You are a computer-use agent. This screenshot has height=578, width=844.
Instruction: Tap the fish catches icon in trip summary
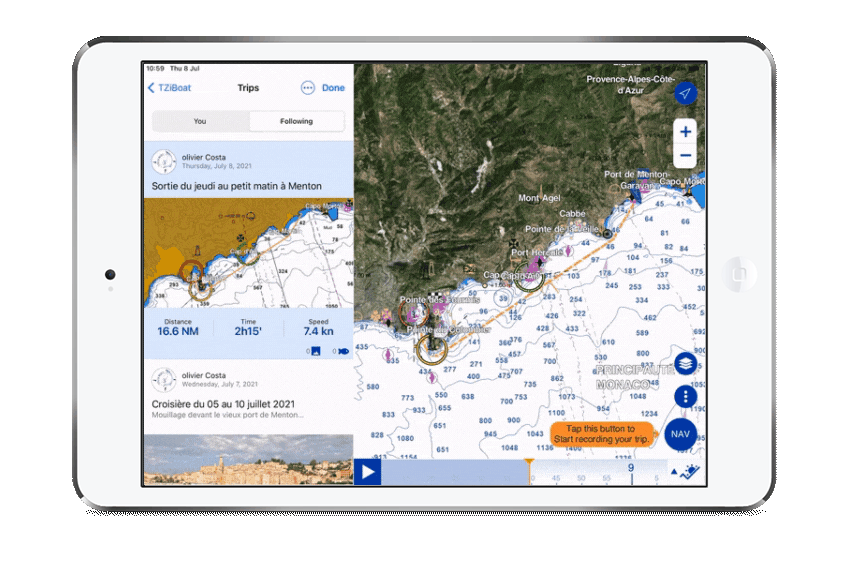coord(341,351)
